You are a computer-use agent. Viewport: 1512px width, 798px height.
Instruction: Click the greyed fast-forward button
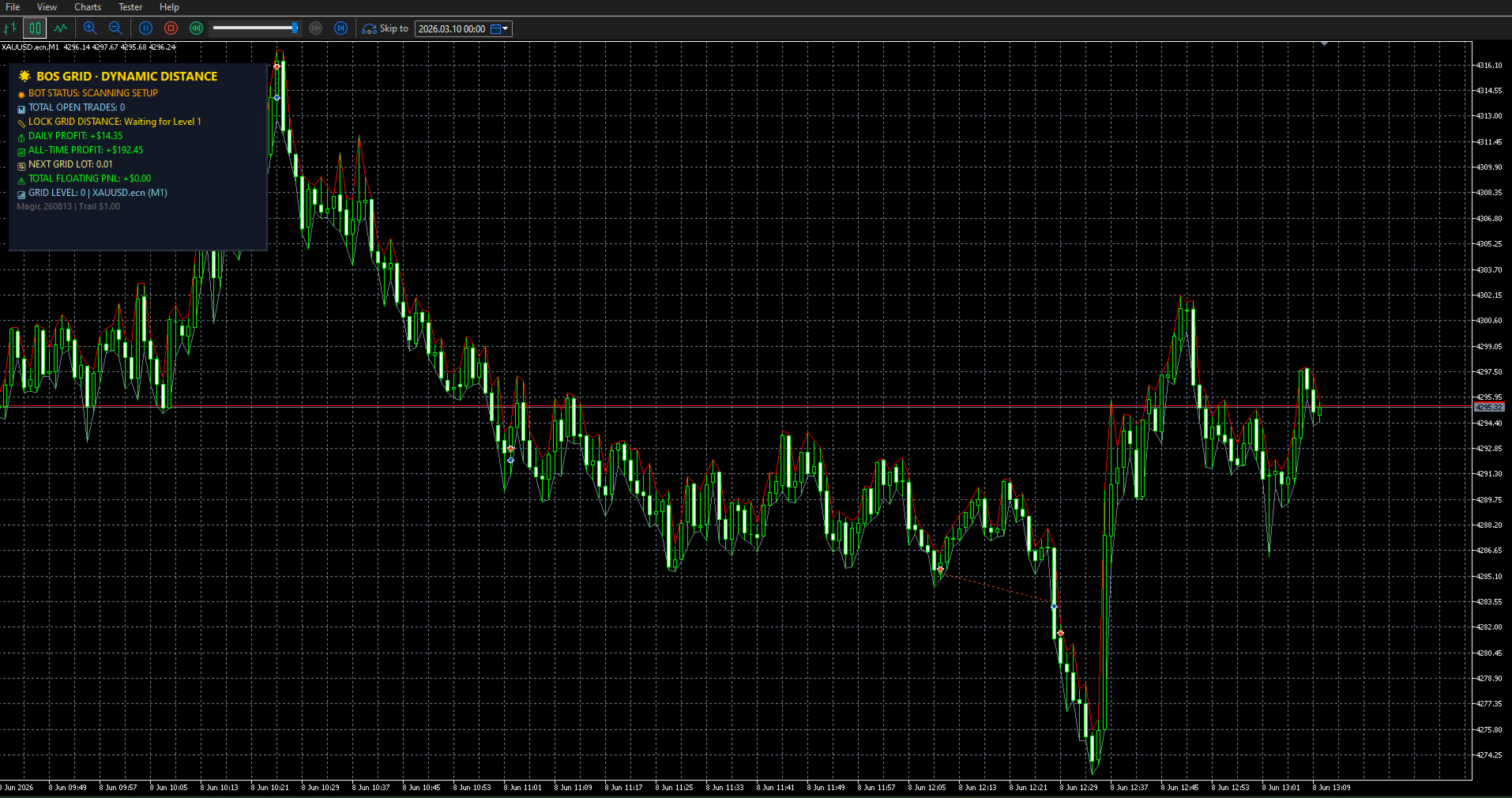click(316, 28)
